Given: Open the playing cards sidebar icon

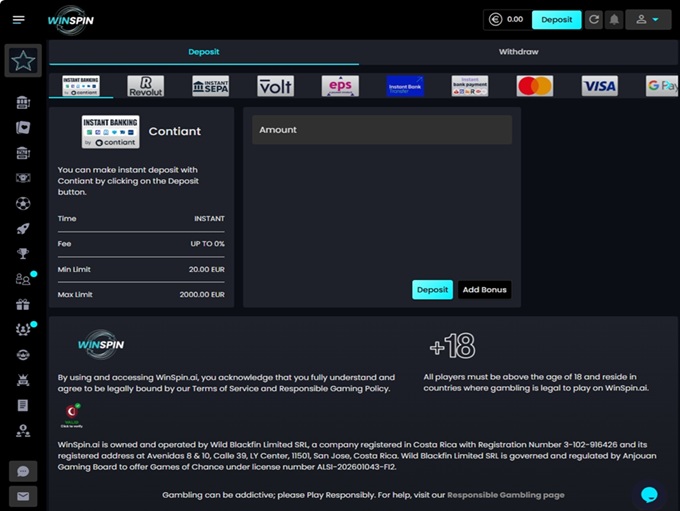Looking at the screenshot, I should pyautogui.click(x=23, y=128).
